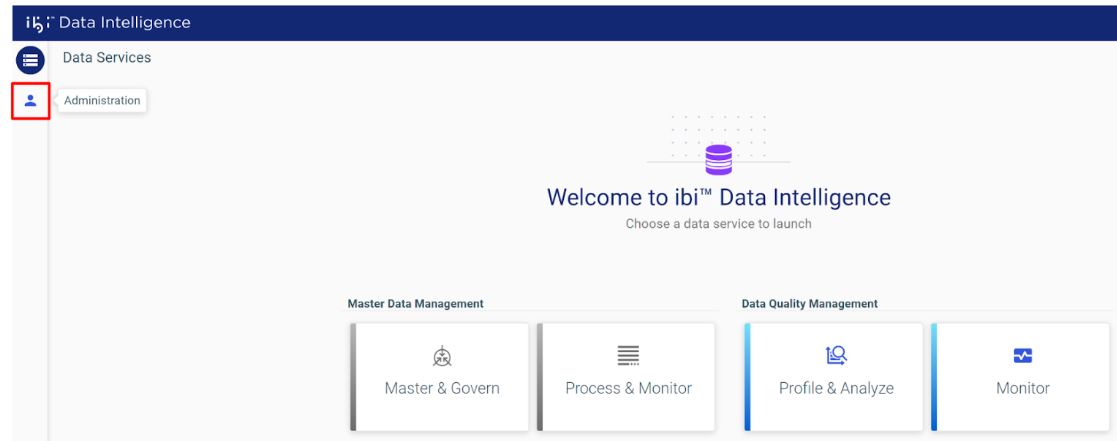
Task: Click the Master Data Management heading
Action: pyautogui.click(x=415, y=303)
